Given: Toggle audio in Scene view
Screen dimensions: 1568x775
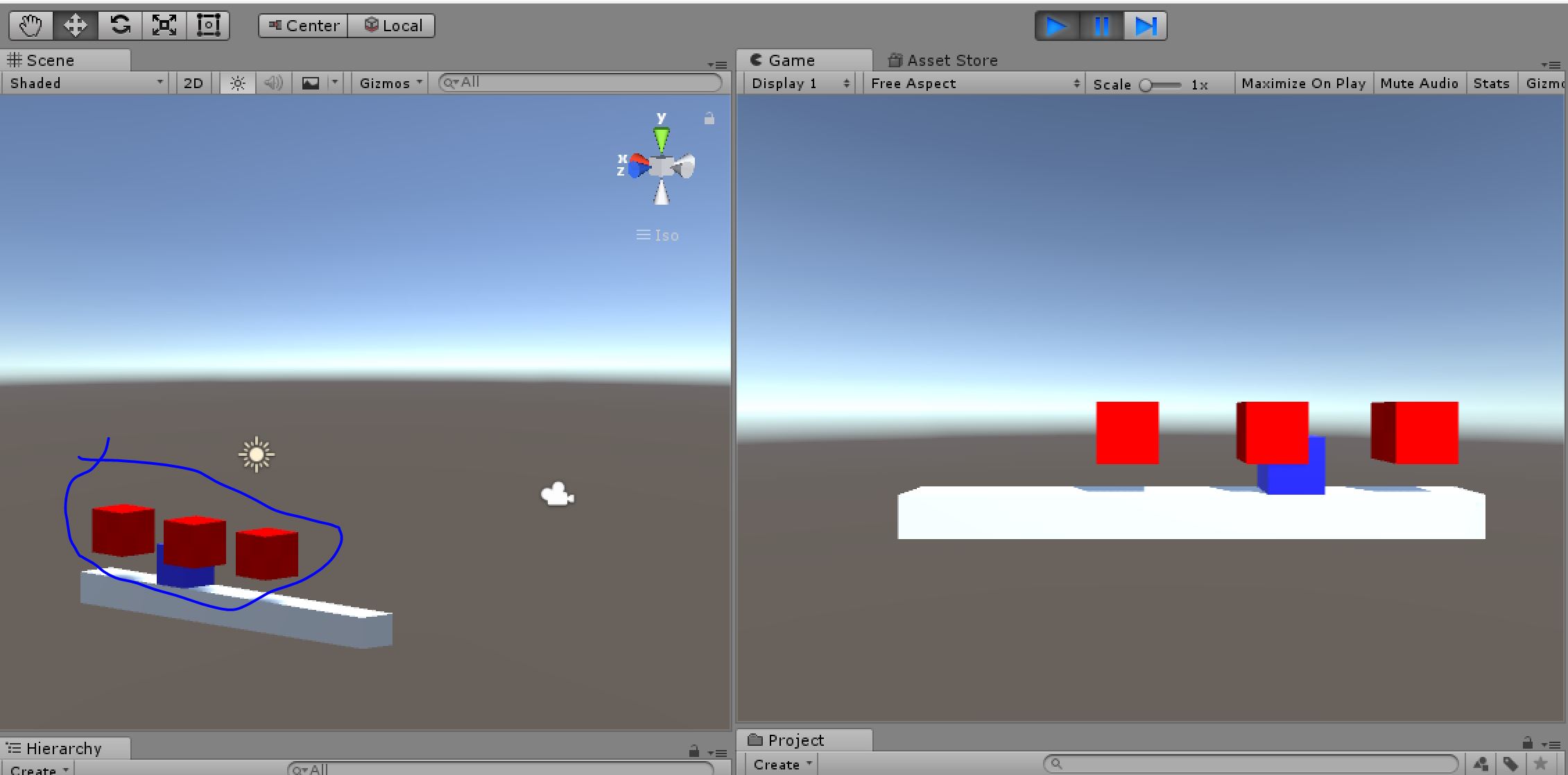Looking at the screenshot, I should point(271,83).
